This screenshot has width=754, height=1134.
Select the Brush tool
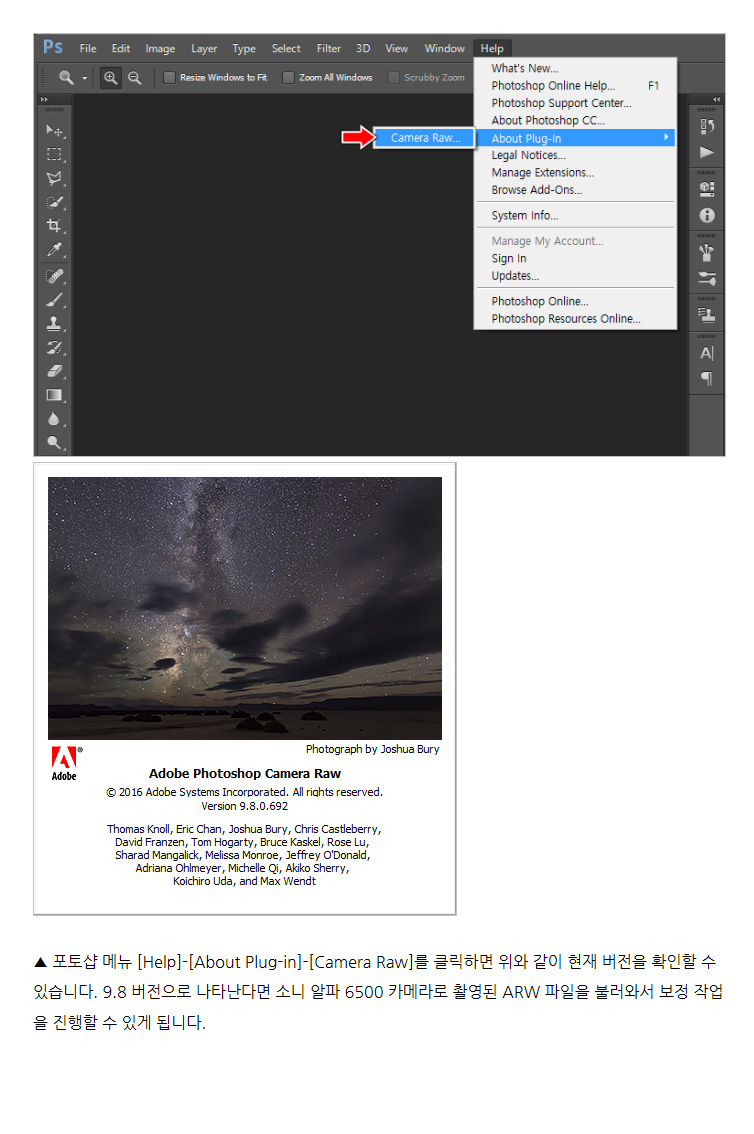(x=54, y=300)
